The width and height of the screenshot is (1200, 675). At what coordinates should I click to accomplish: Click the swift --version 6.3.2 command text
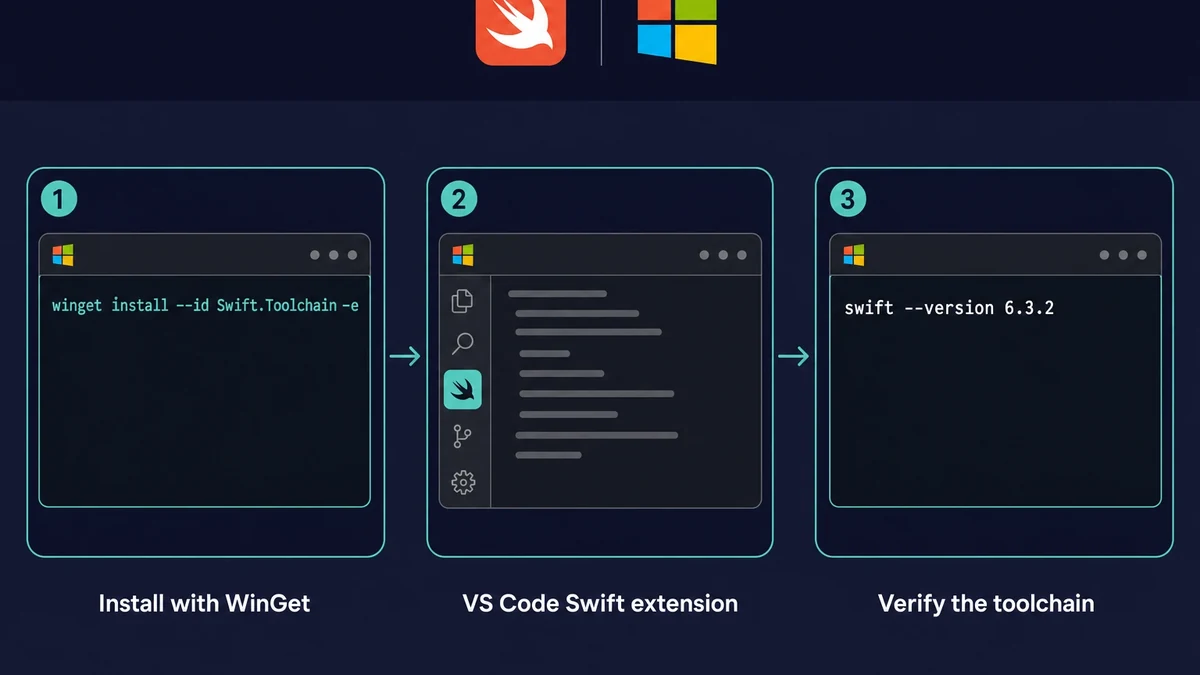[x=949, y=308]
